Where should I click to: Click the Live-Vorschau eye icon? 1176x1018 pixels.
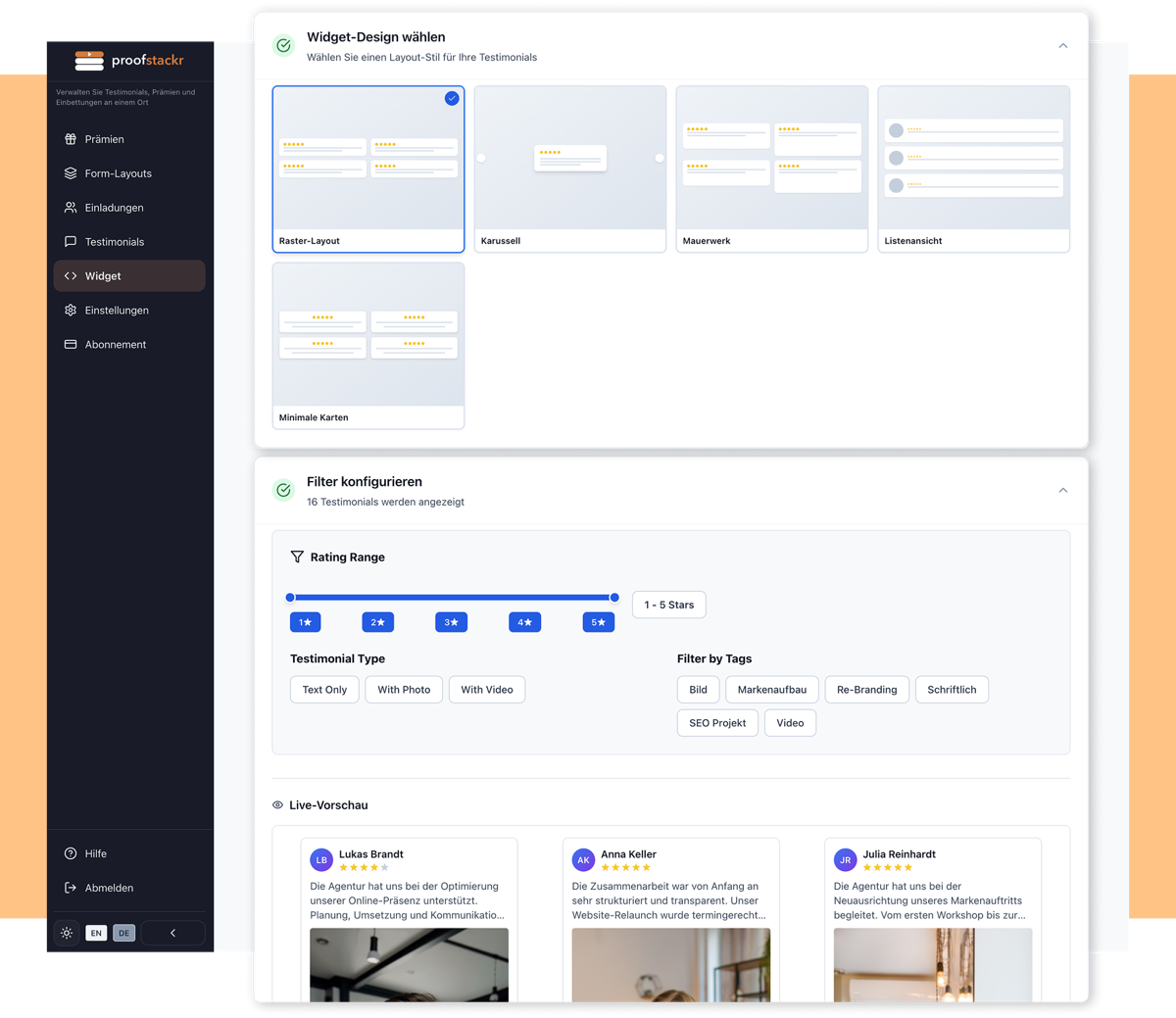(277, 804)
